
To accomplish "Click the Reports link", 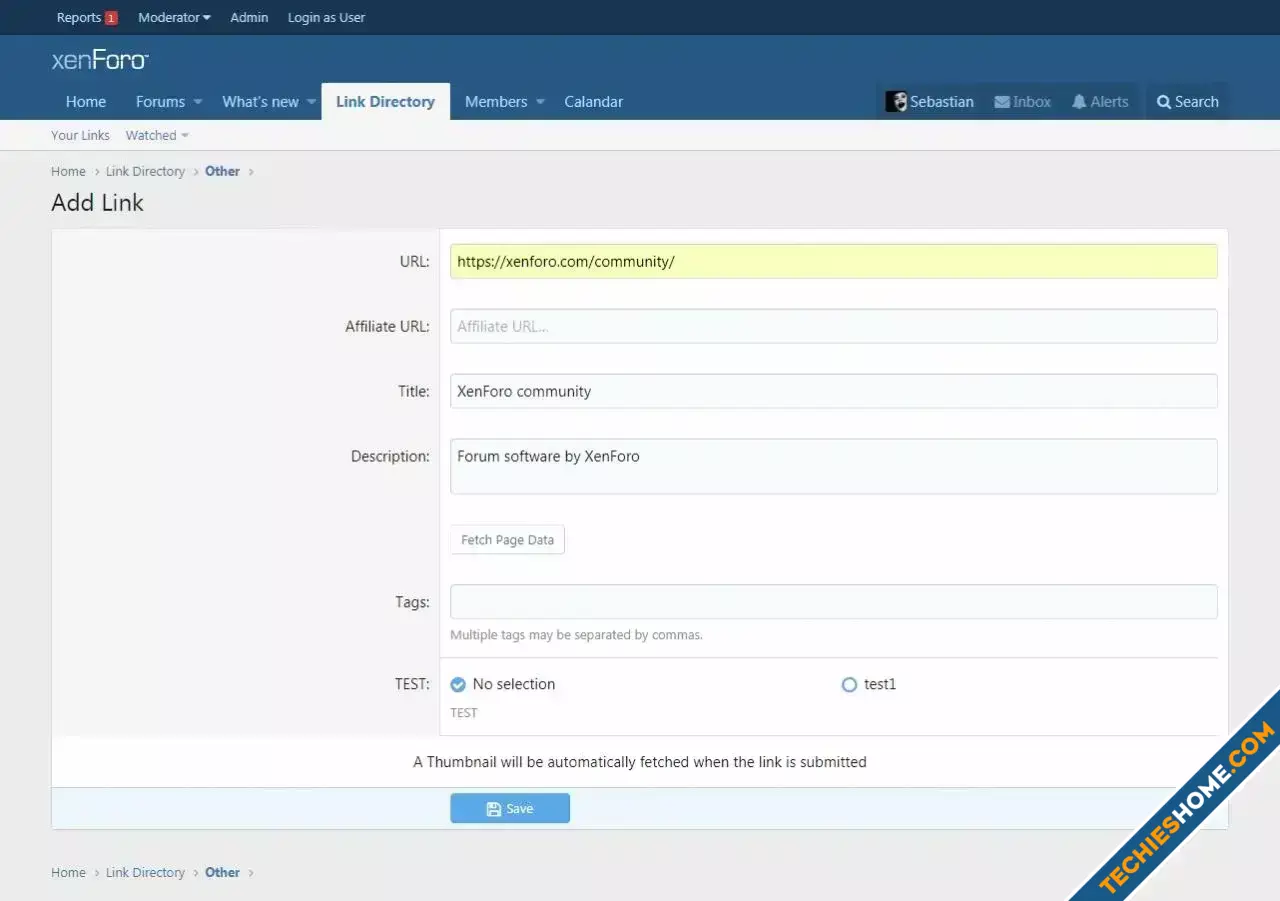I will (79, 18).
